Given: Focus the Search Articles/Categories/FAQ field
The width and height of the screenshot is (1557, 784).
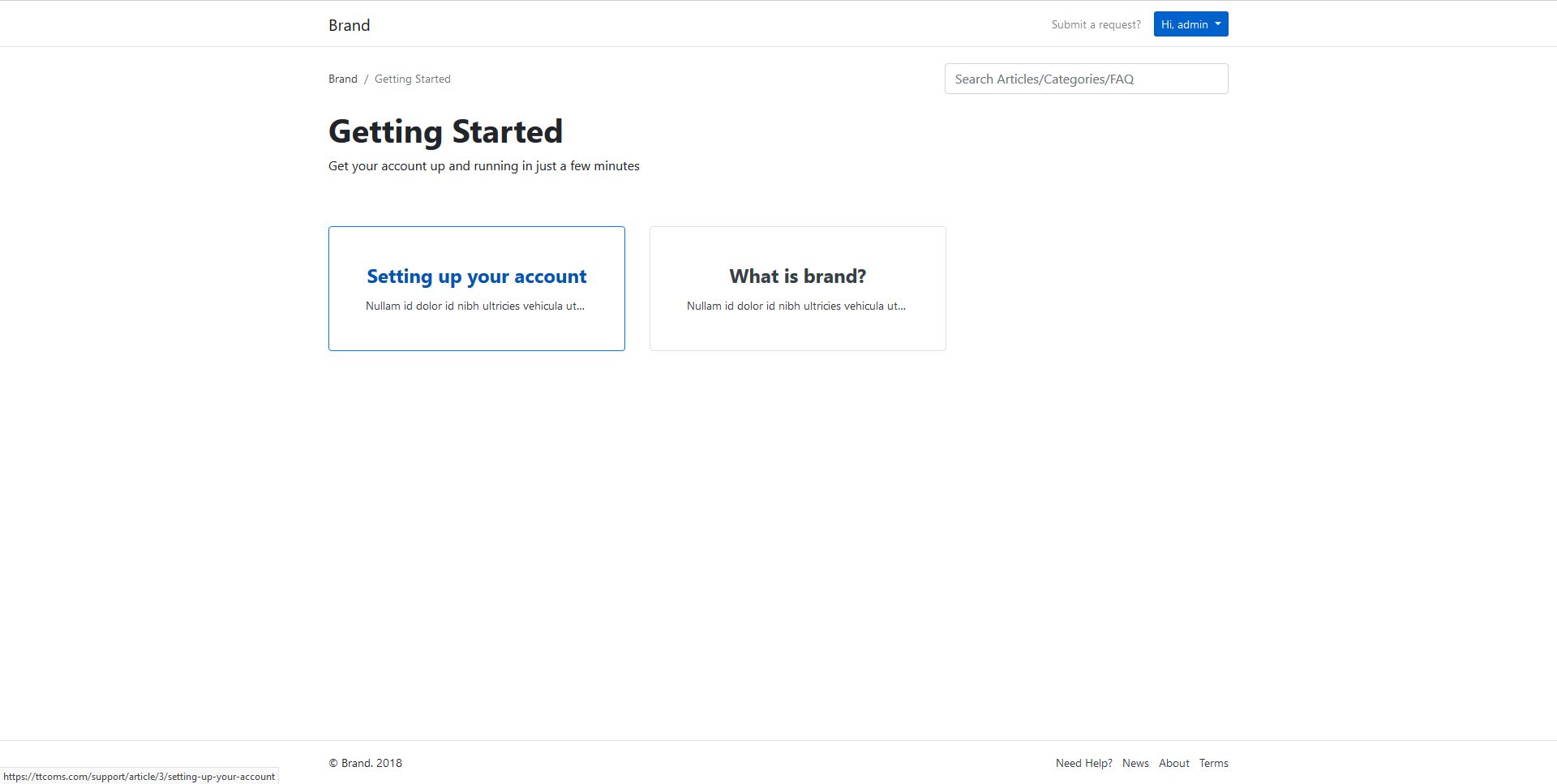Looking at the screenshot, I should click(x=1086, y=79).
